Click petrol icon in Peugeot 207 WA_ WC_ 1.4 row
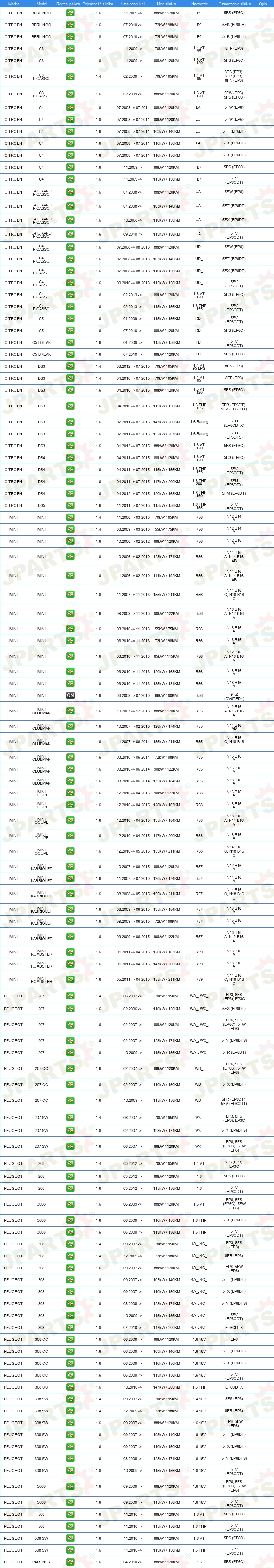The width and height of the screenshot is (274, 1568). click(x=71, y=997)
